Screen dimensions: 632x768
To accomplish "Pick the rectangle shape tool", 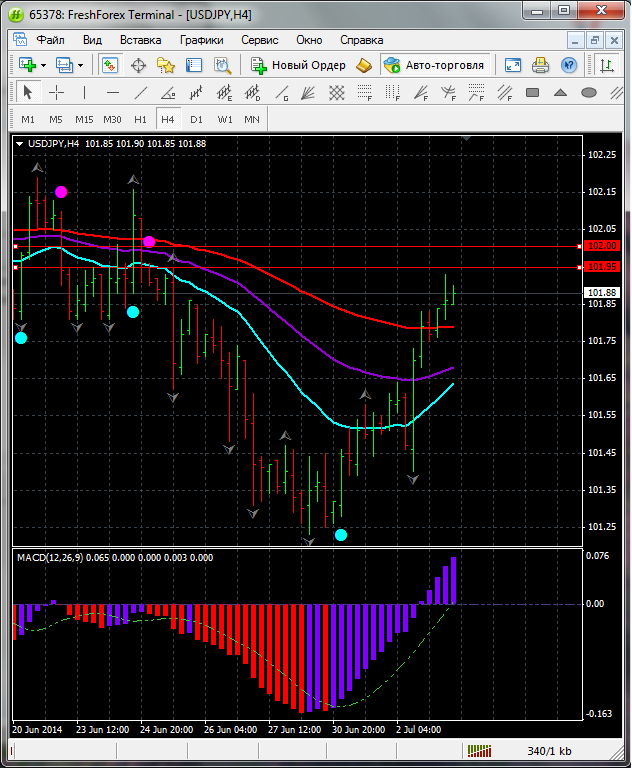I will click(x=532, y=93).
